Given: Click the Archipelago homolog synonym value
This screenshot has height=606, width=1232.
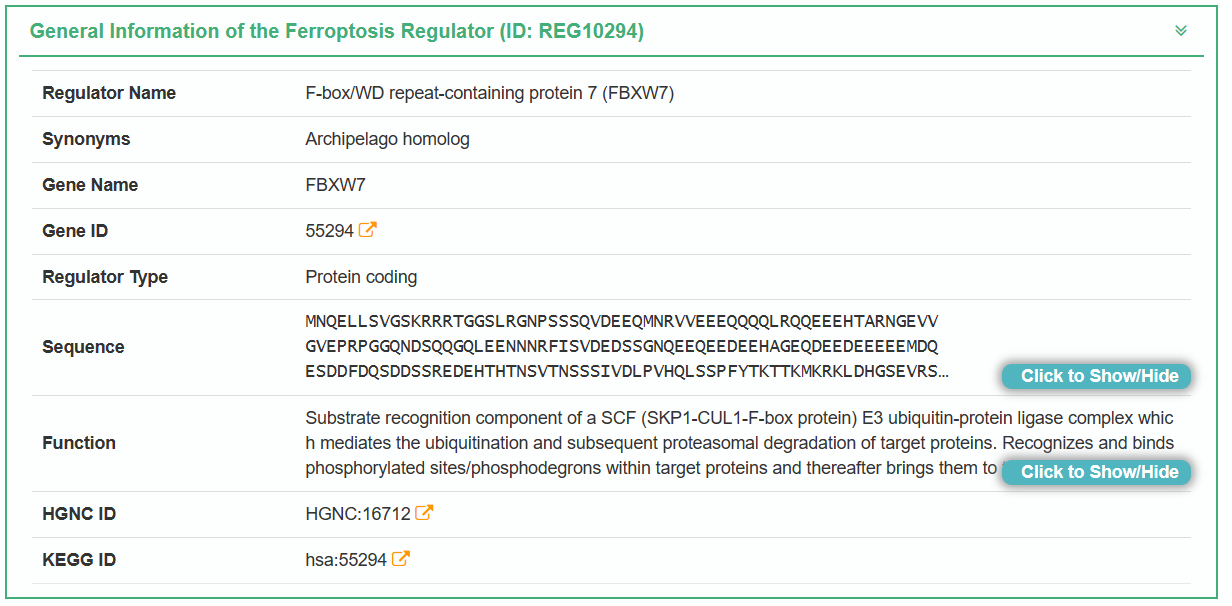Looking at the screenshot, I should coord(387,139).
